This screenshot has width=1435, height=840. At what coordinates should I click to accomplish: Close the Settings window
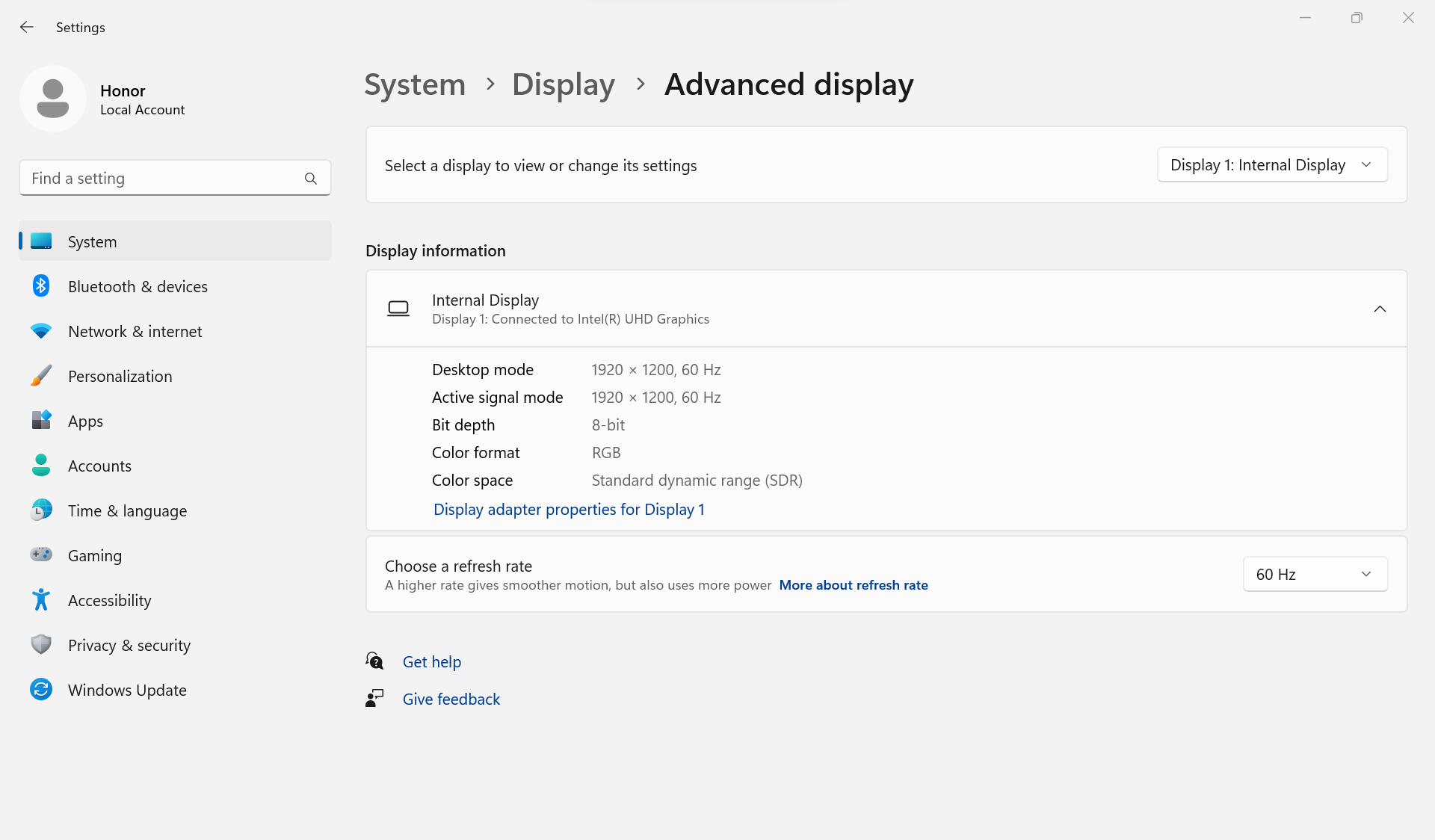1408,18
